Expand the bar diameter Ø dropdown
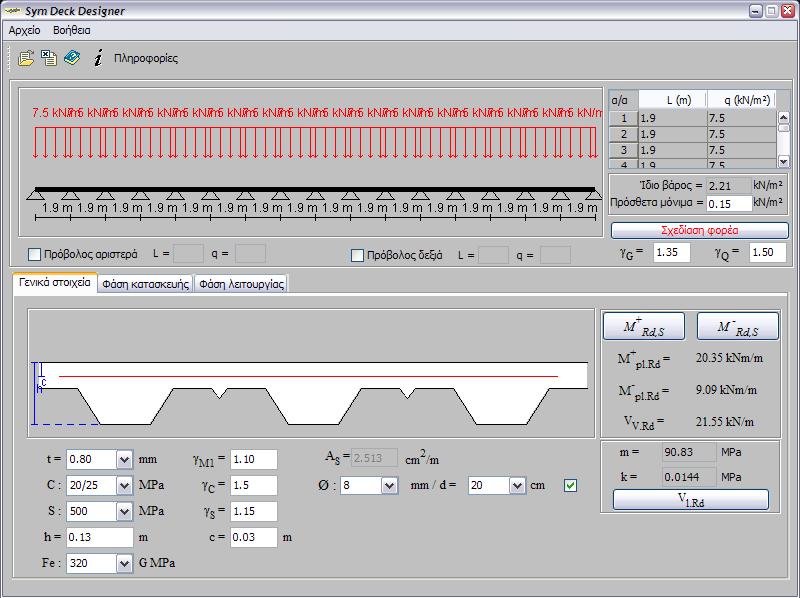800x598 pixels. [x=389, y=485]
